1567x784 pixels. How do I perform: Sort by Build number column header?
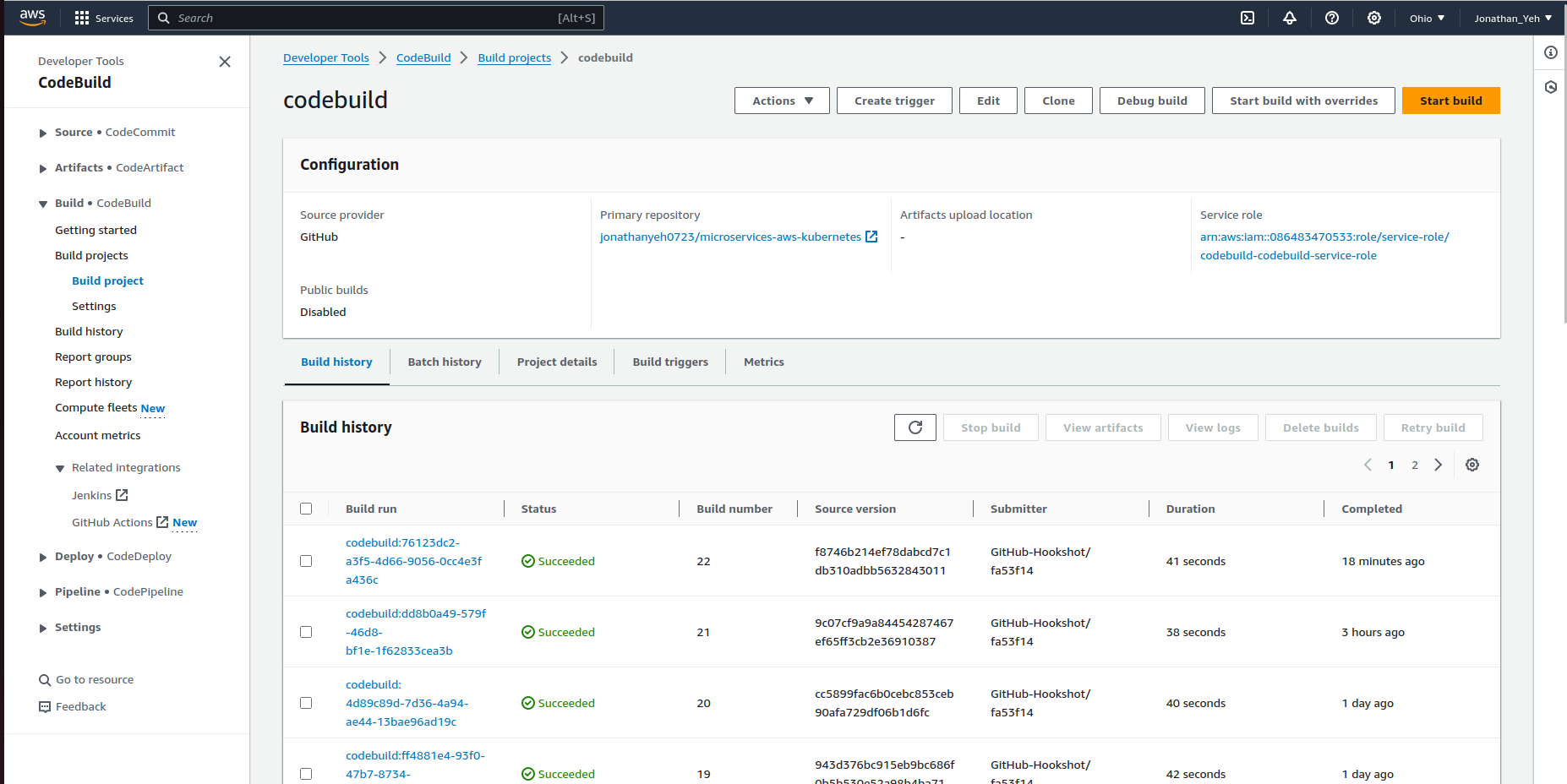(734, 509)
